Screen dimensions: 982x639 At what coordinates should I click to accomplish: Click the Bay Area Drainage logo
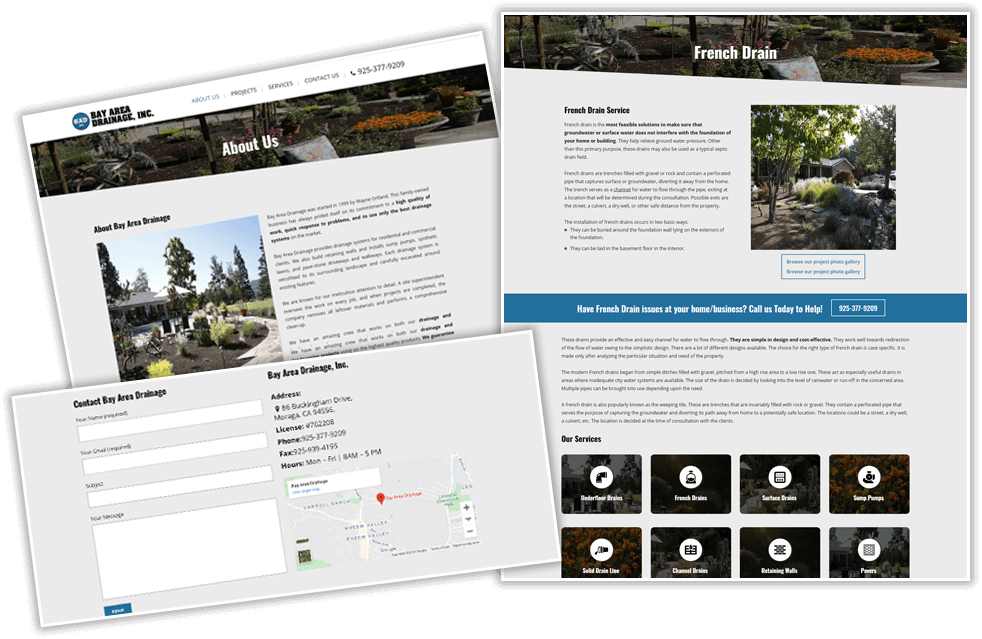coord(113,119)
